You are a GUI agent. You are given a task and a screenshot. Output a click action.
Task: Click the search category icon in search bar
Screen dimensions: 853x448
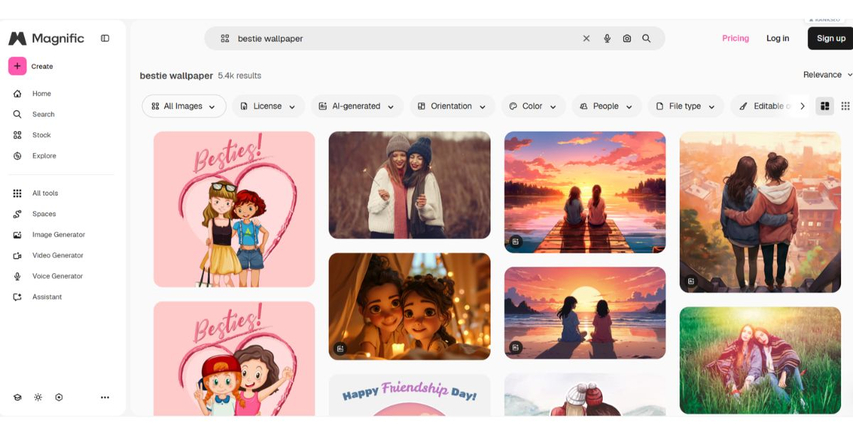(x=225, y=38)
